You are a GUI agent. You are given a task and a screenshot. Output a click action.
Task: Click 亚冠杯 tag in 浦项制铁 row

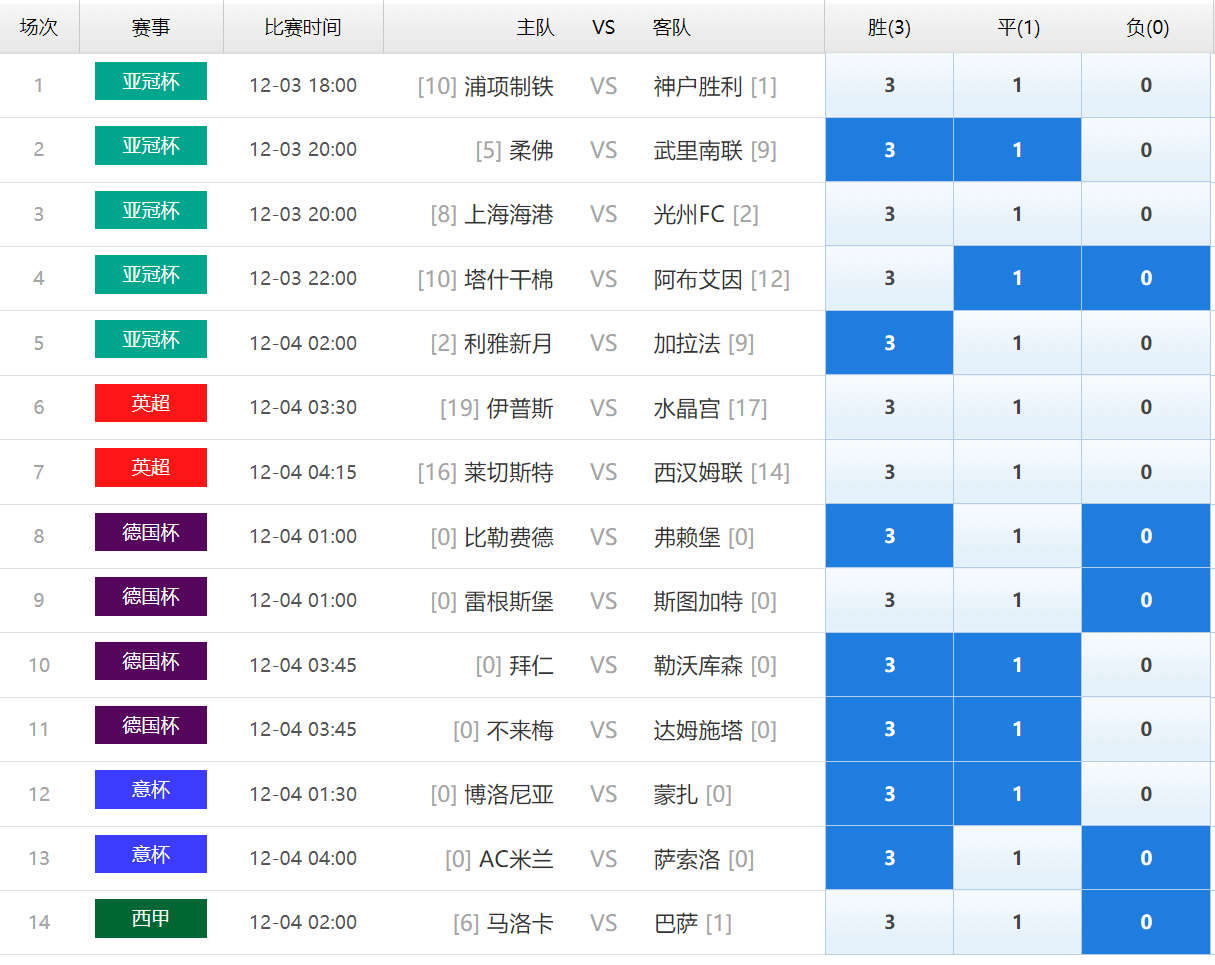point(151,81)
